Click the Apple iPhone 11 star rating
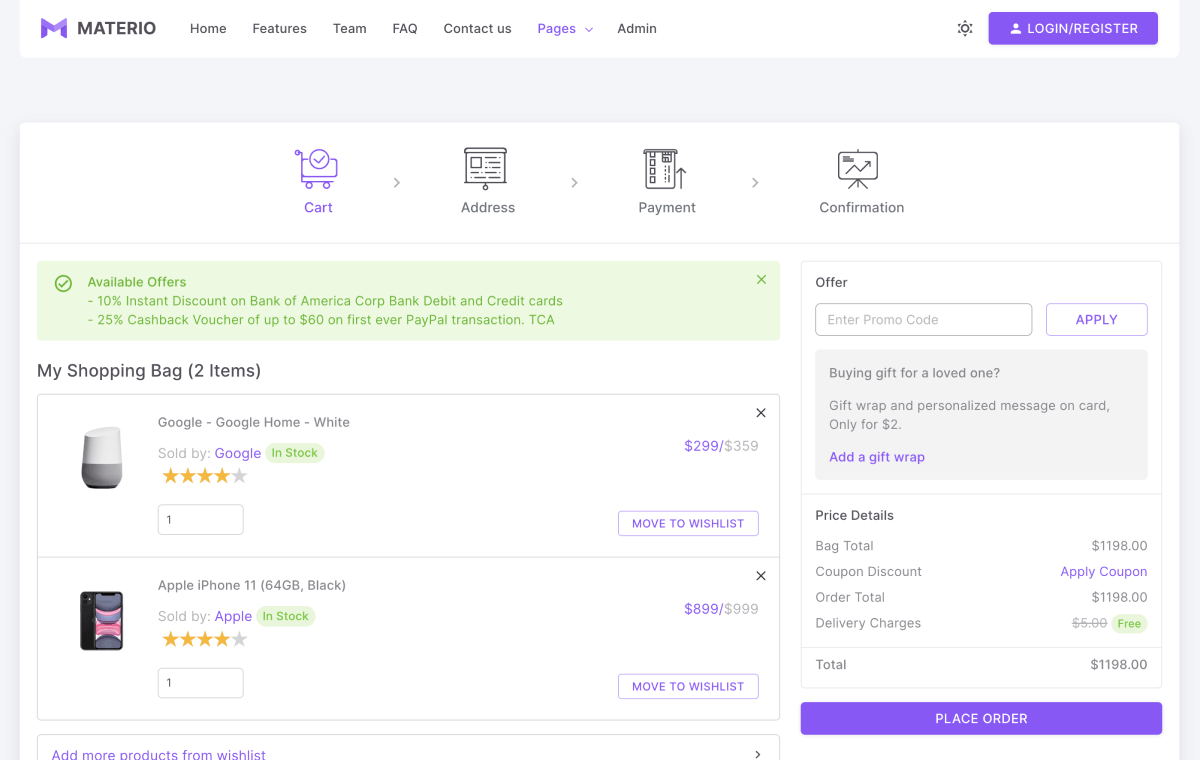 (x=205, y=639)
